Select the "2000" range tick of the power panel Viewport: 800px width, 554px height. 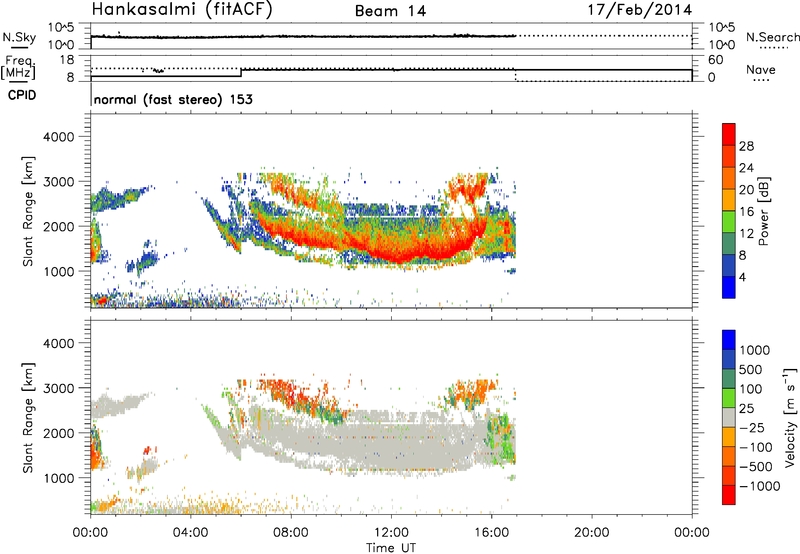59,226
